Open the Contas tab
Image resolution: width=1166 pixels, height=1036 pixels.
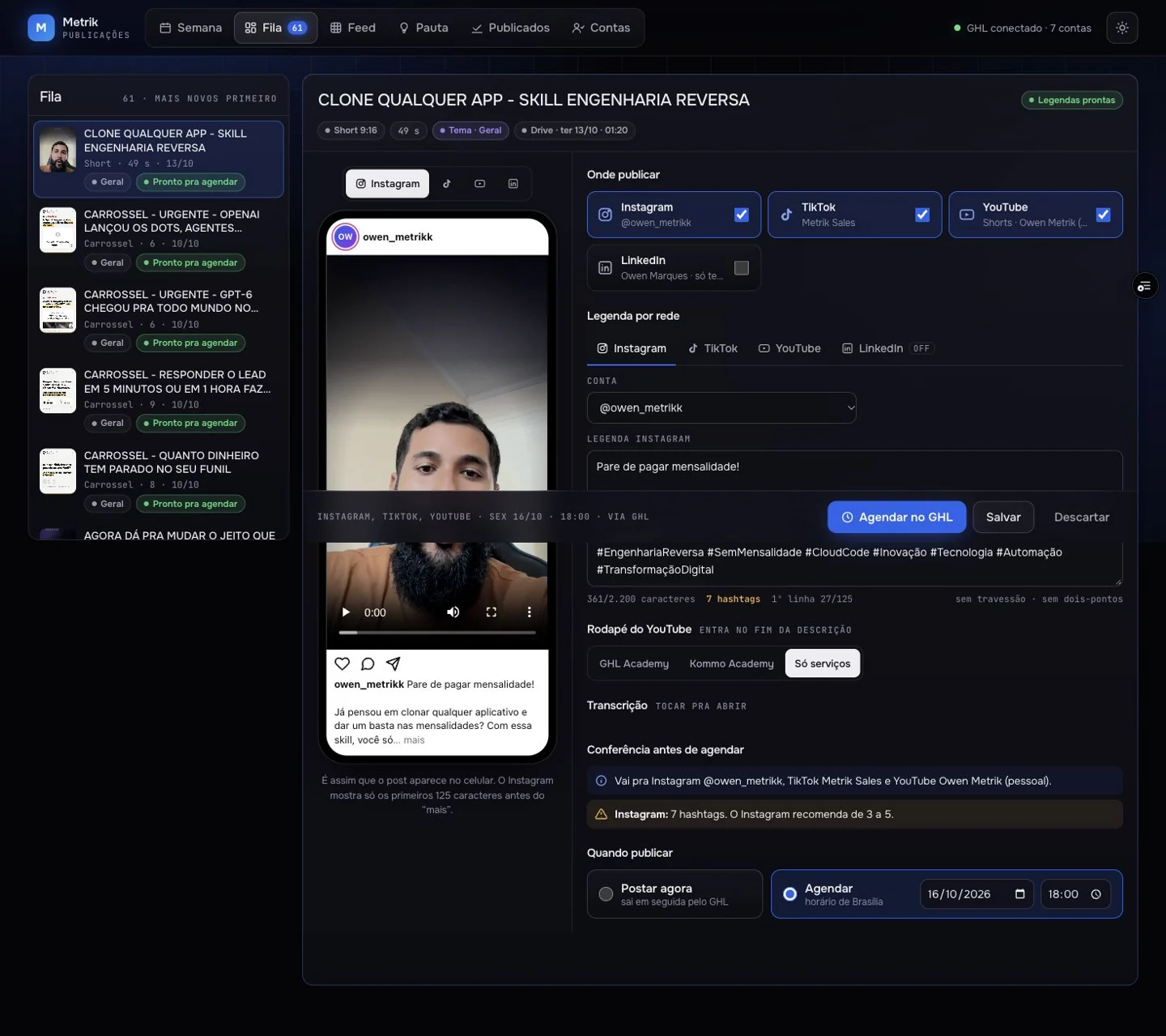click(601, 28)
